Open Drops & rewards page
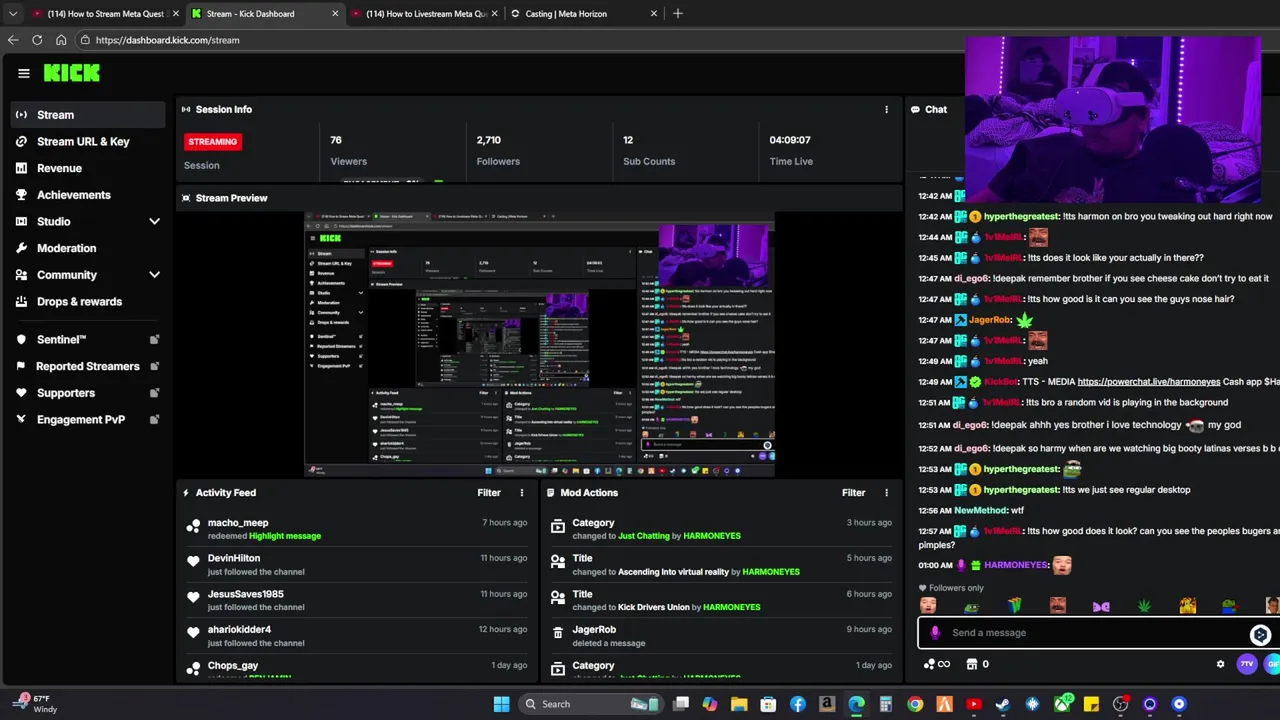This screenshot has height=720, width=1280. 79,301
